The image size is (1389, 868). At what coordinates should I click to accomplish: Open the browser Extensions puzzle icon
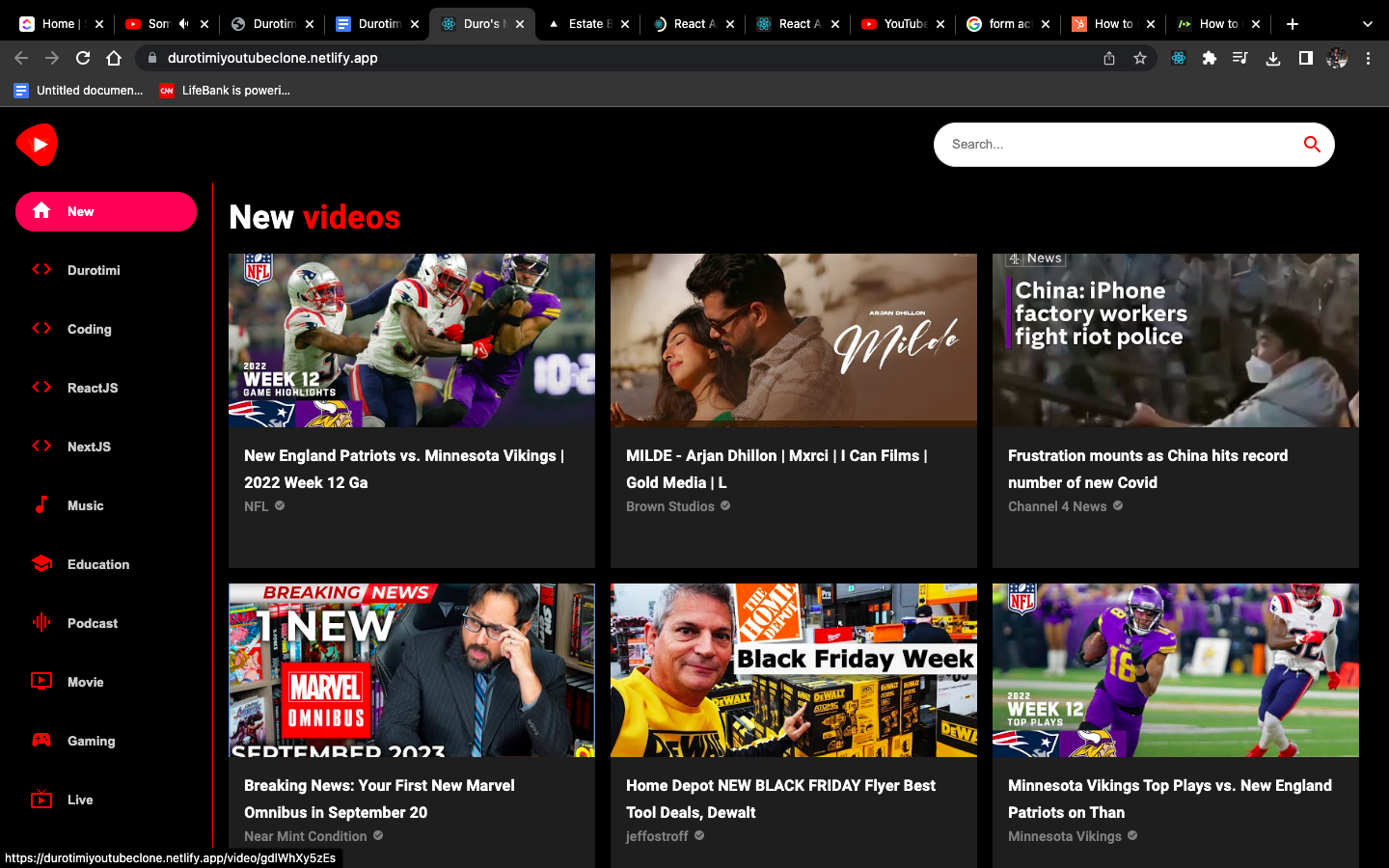click(1210, 58)
